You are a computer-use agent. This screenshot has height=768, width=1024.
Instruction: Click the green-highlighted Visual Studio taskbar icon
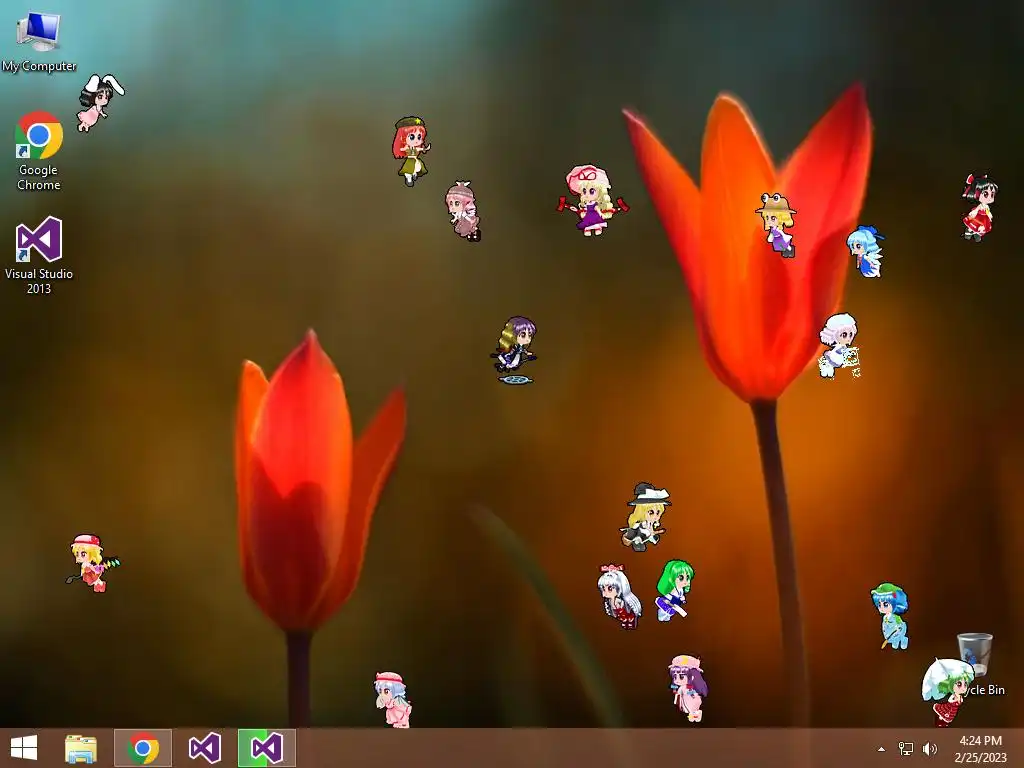[266, 748]
